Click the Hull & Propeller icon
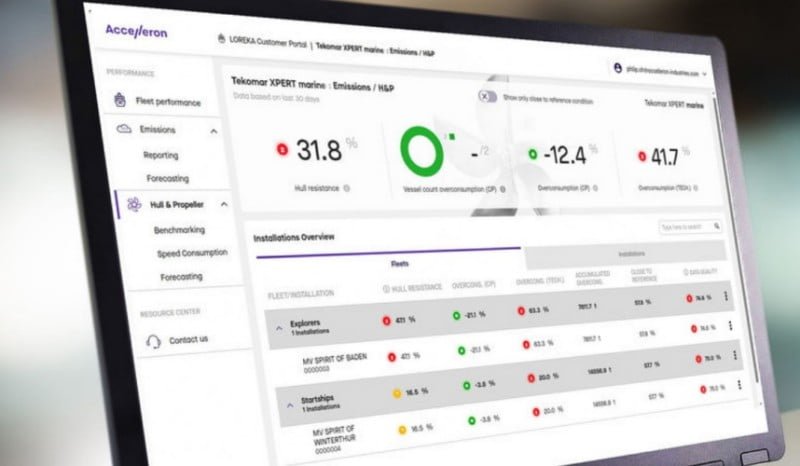This screenshot has width=800, height=466. click(131, 204)
